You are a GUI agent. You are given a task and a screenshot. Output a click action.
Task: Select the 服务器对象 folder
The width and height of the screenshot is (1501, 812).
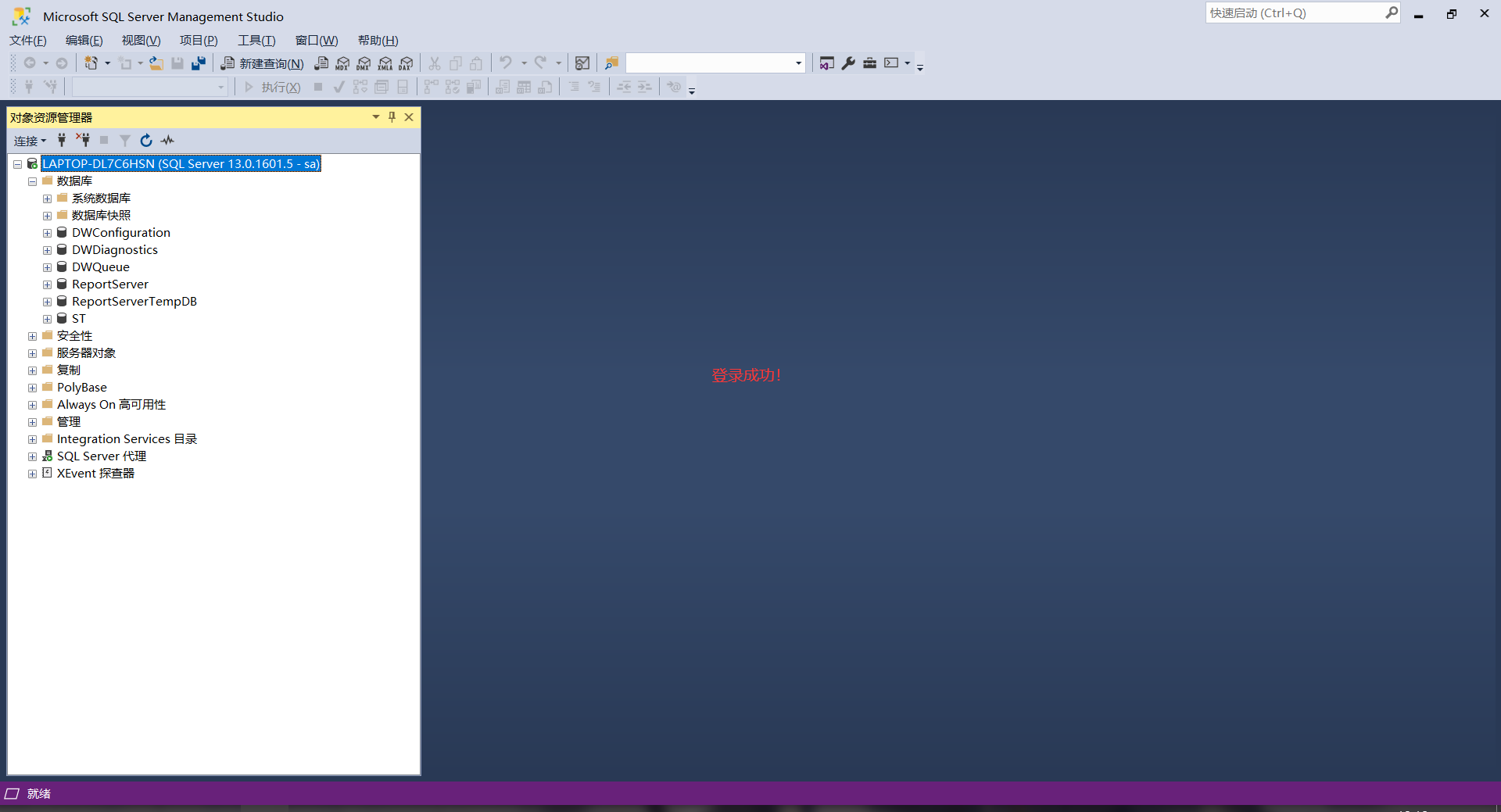[86, 353]
